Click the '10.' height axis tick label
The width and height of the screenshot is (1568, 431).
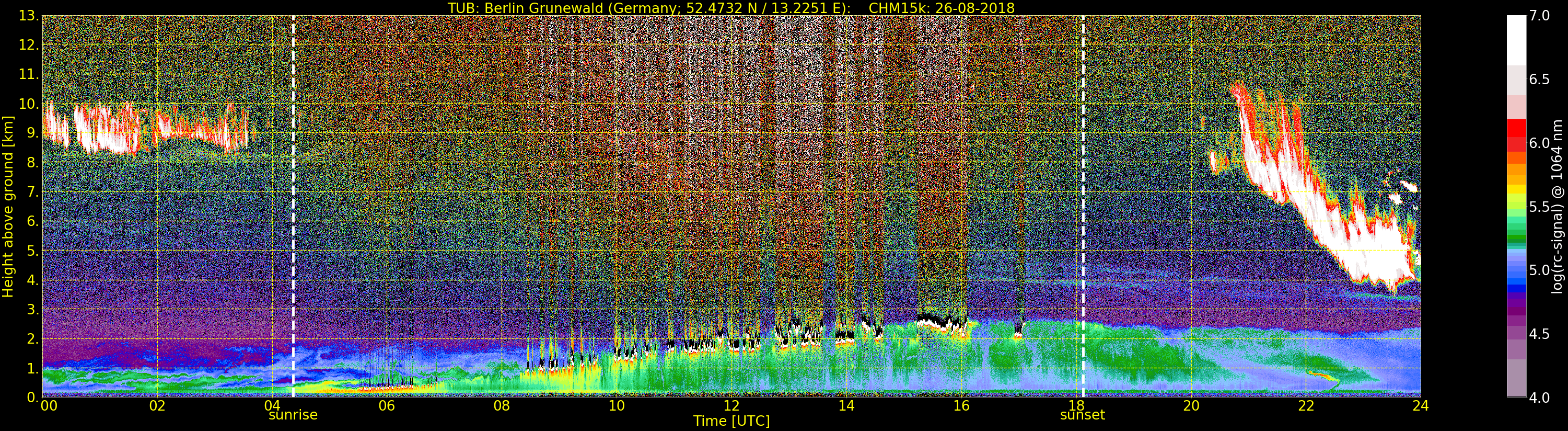29,104
